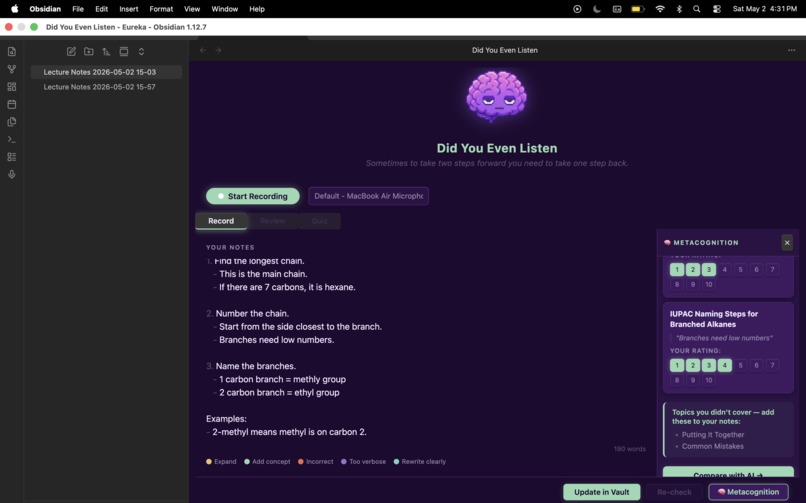This screenshot has width=806, height=503.
Task: Click "1 carbon branch = methly group" line
Action: pyautogui.click(x=282, y=379)
